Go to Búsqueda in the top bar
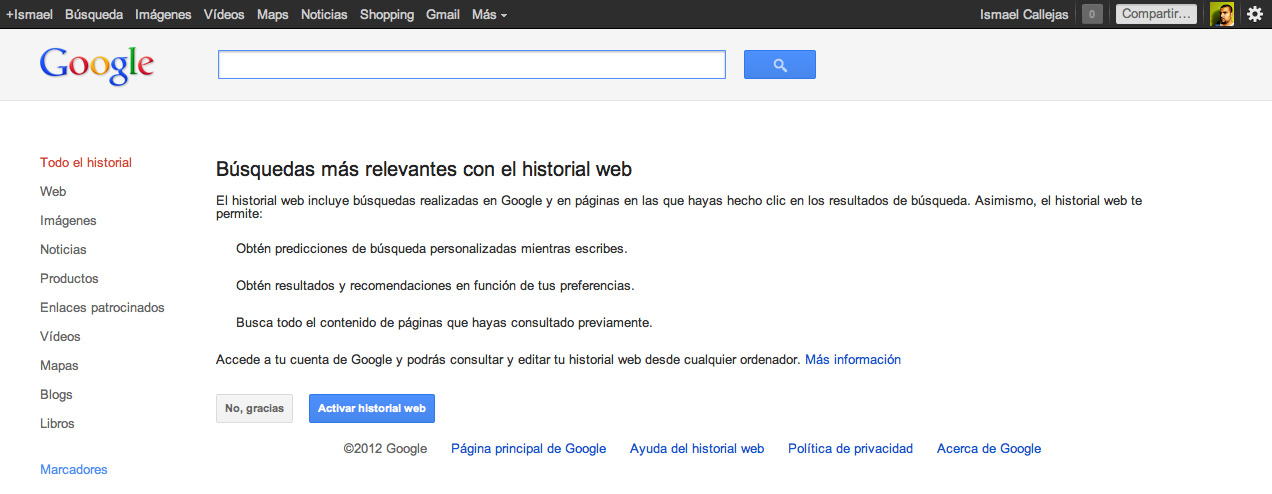The image size is (1272, 494). click(x=94, y=15)
